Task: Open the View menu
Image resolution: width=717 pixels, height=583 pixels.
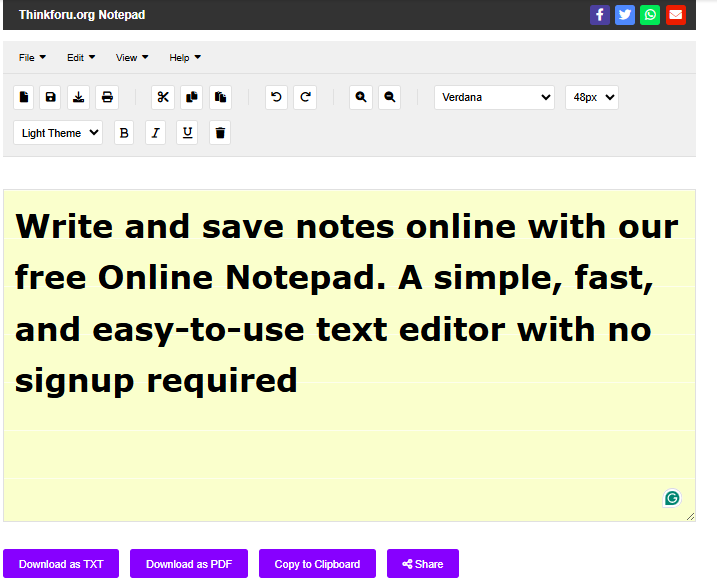Action: click(x=132, y=58)
